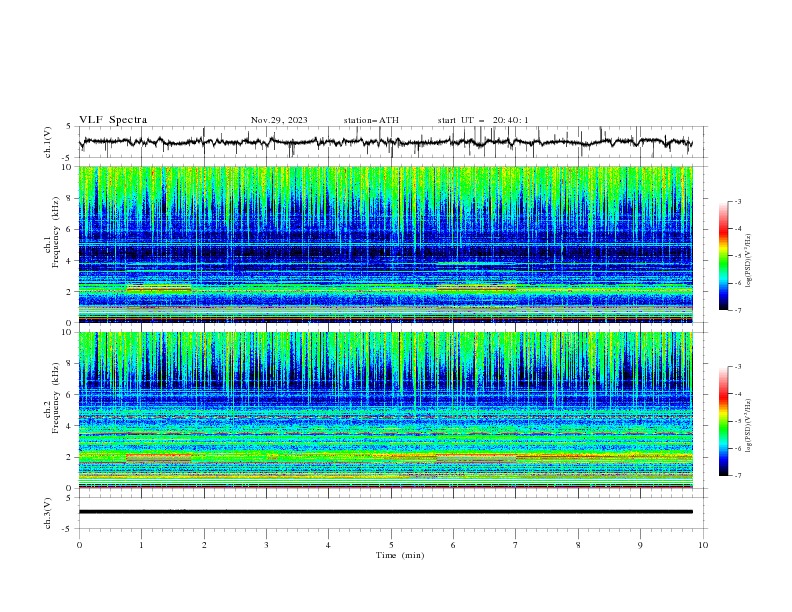Click the '10' kHz tick of ch.1 spectrogram
Screen dimensions: 792x612
click(x=68, y=167)
